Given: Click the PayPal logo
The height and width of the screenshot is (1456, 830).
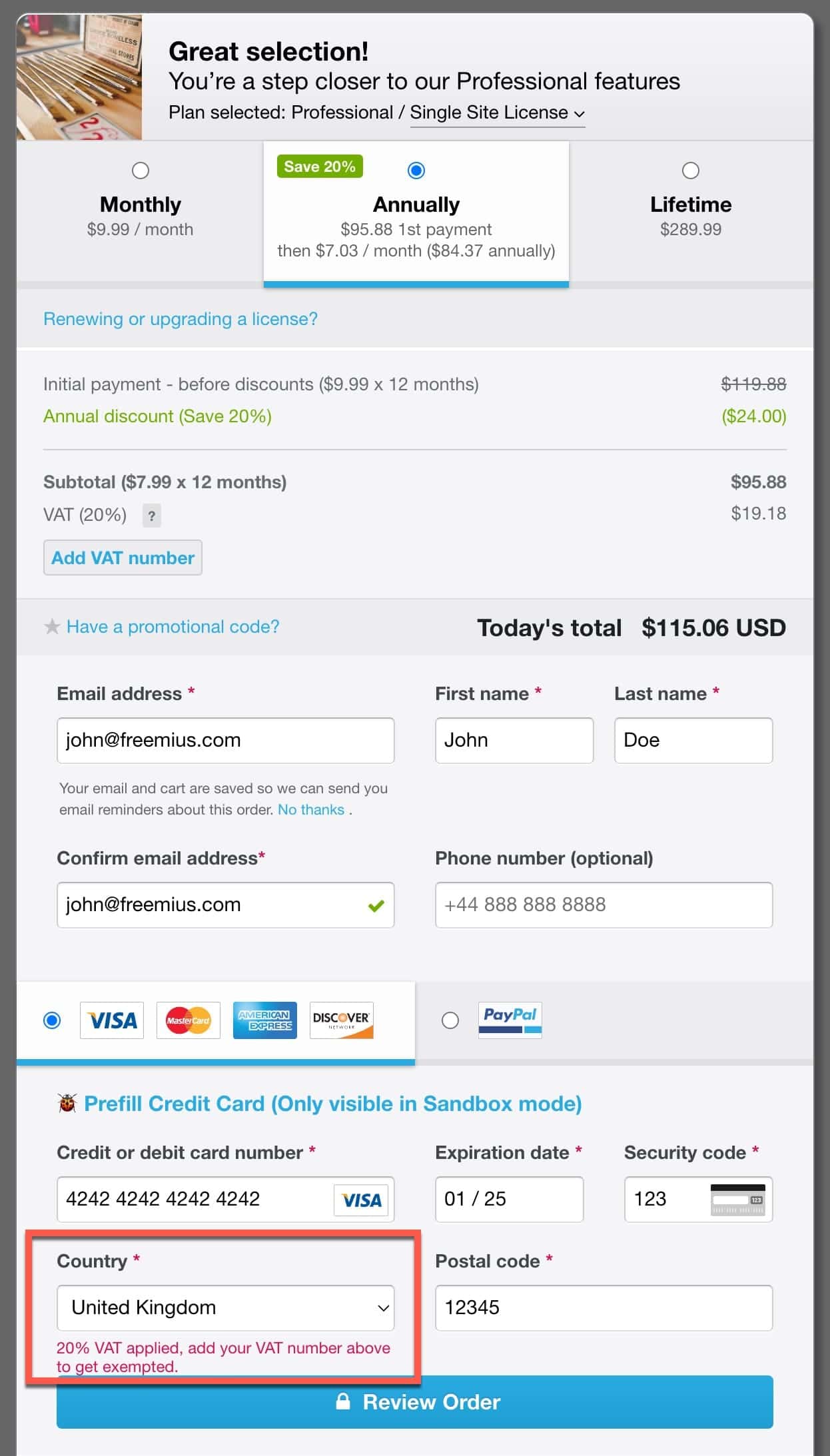Looking at the screenshot, I should coord(510,1020).
